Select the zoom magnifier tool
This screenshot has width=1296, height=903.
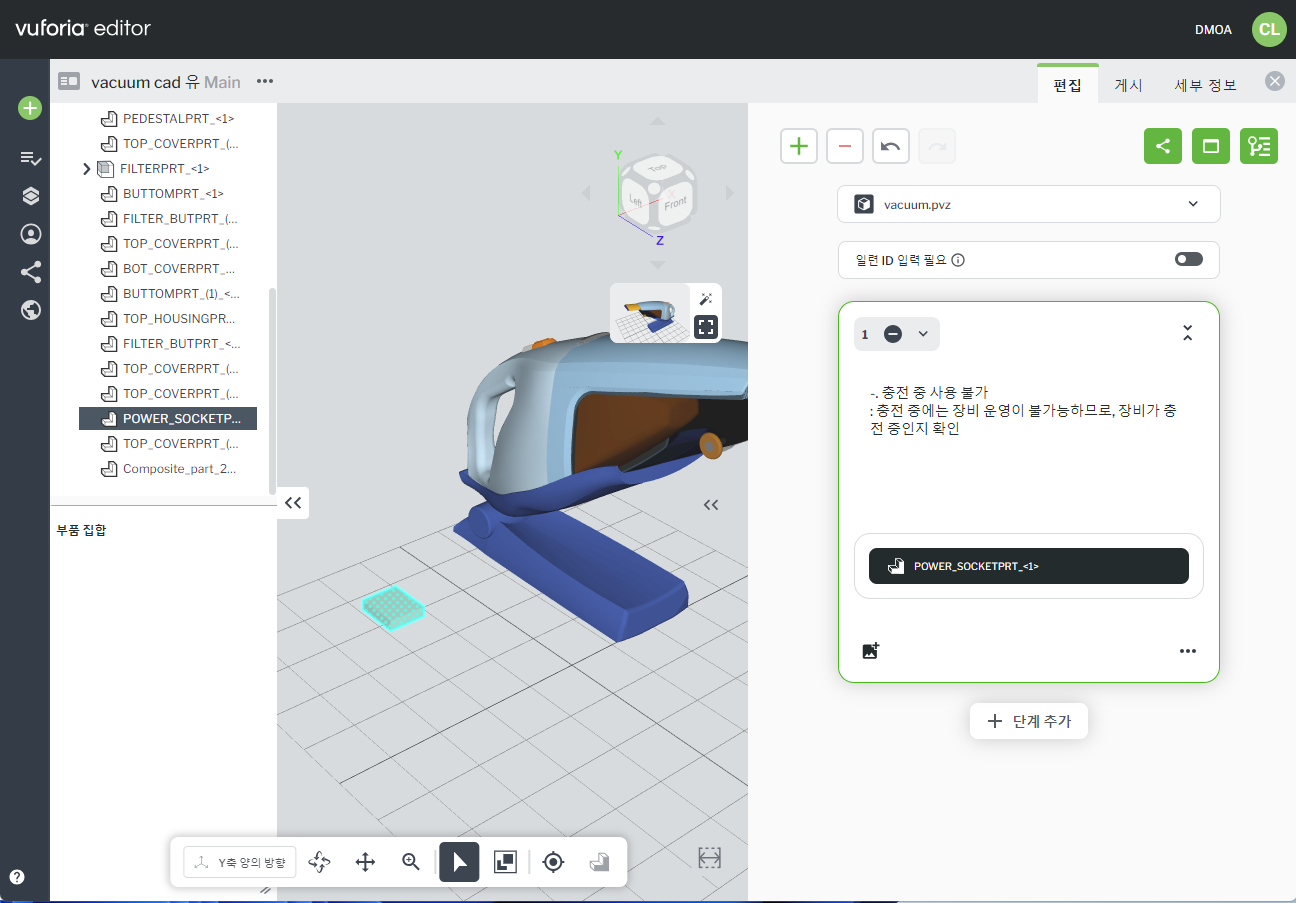click(x=410, y=862)
